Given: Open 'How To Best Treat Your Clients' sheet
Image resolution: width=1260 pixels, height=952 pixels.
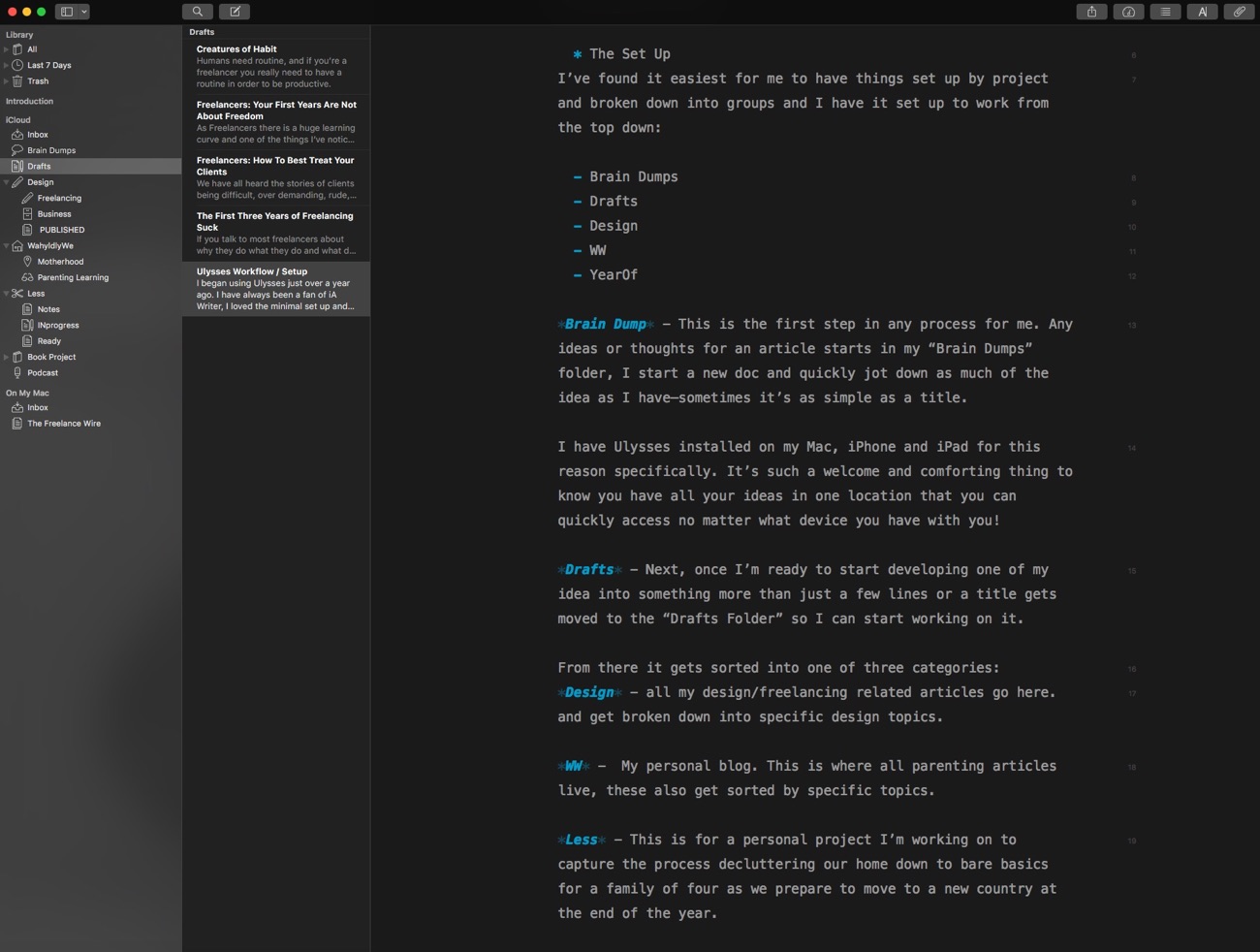Looking at the screenshot, I should 276,177.
